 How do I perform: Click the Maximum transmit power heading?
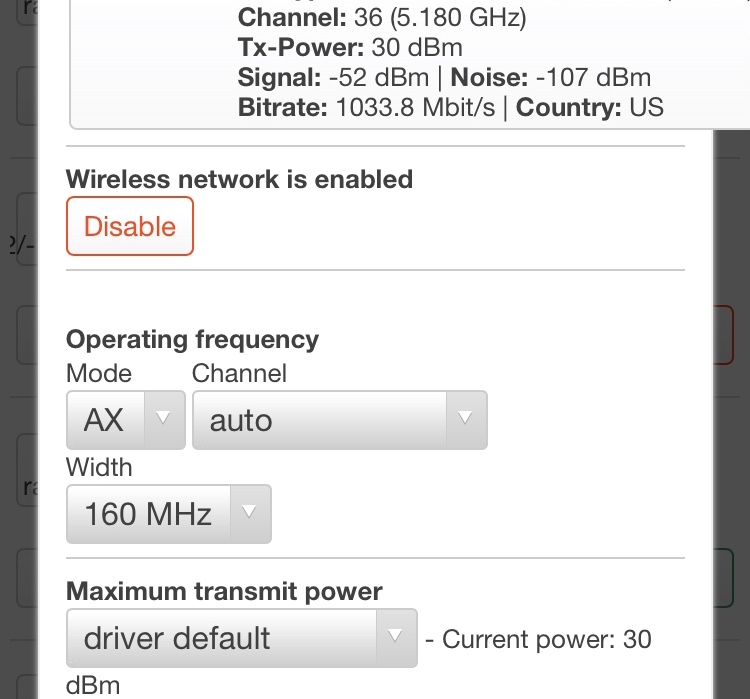click(224, 591)
